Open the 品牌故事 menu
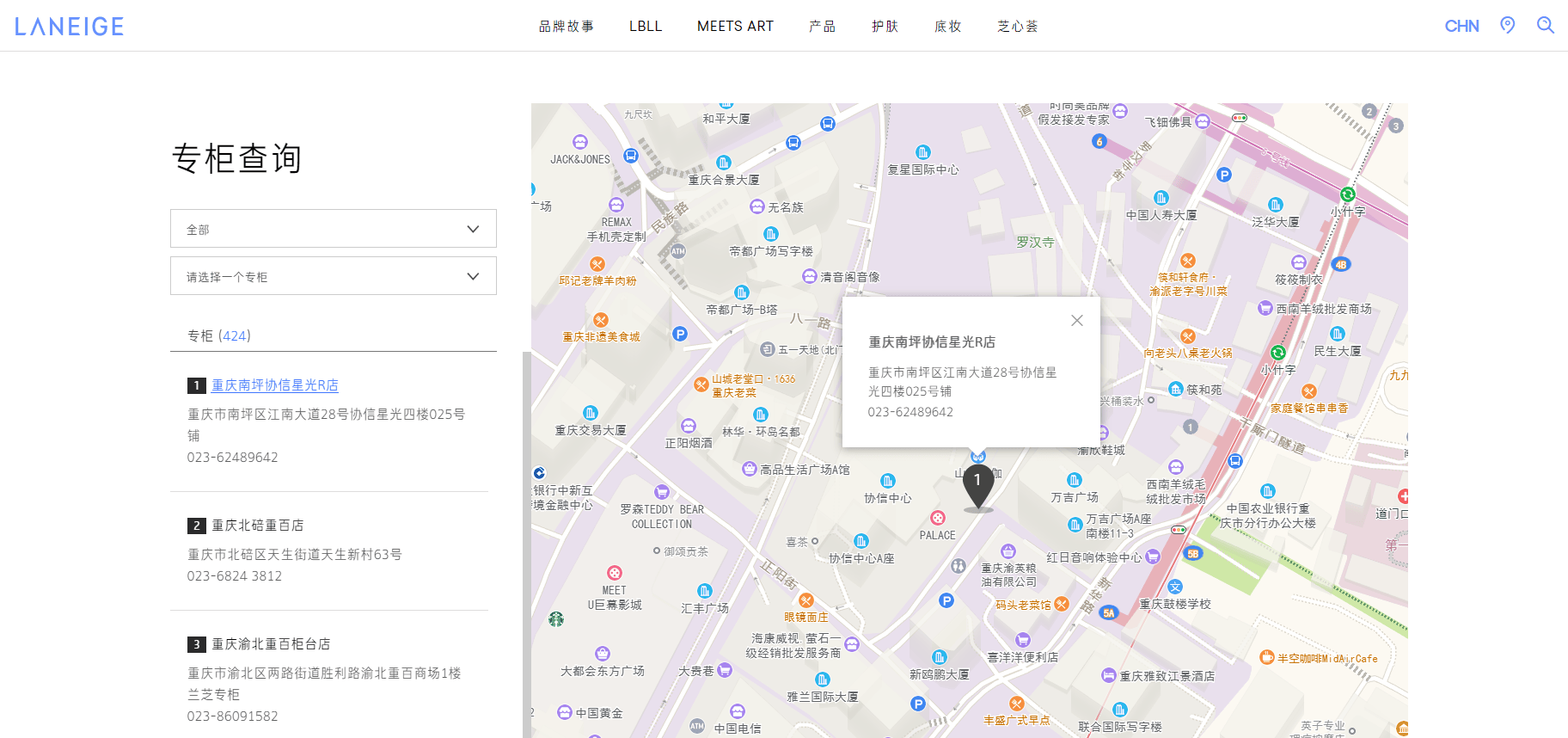 pyautogui.click(x=567, y=26)
